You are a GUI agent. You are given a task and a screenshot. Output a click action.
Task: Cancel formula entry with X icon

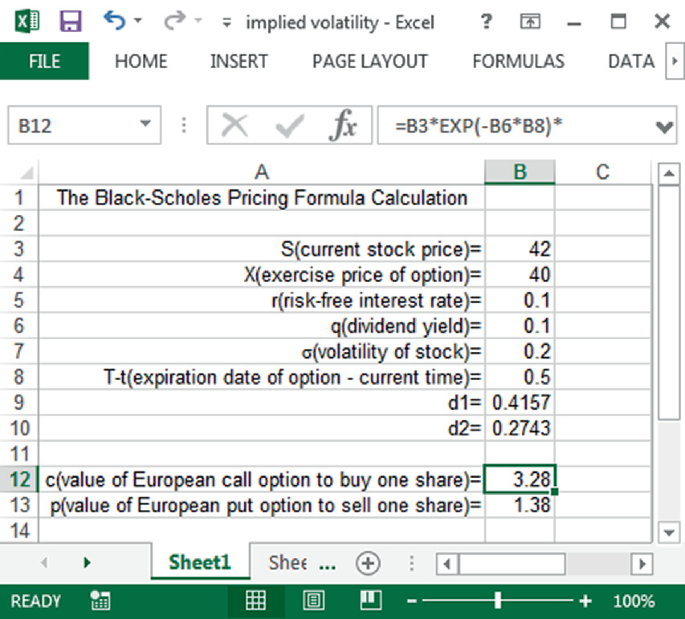pyautogui.click(x=236, y=126)
